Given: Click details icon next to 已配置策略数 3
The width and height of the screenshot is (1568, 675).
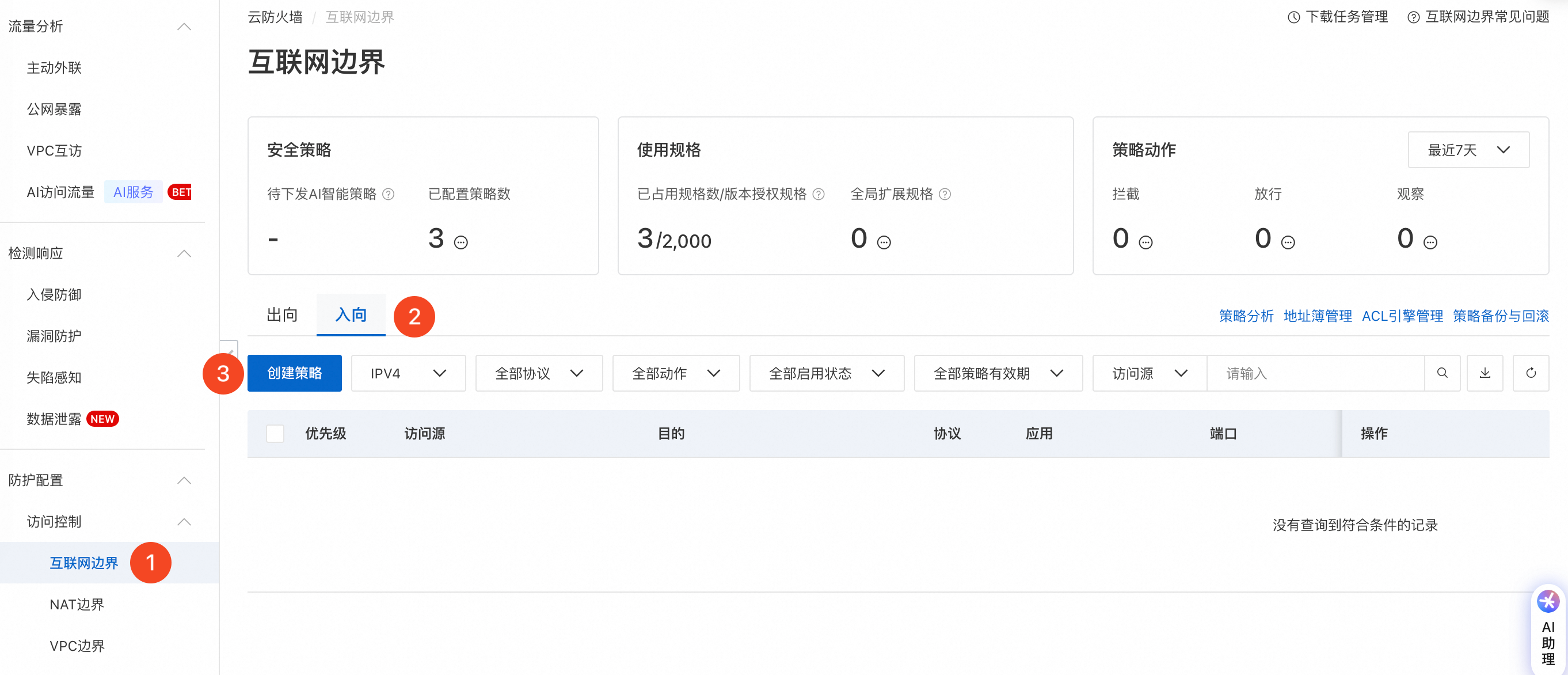Looking at the screenshot, I should [x=462, y=242].
